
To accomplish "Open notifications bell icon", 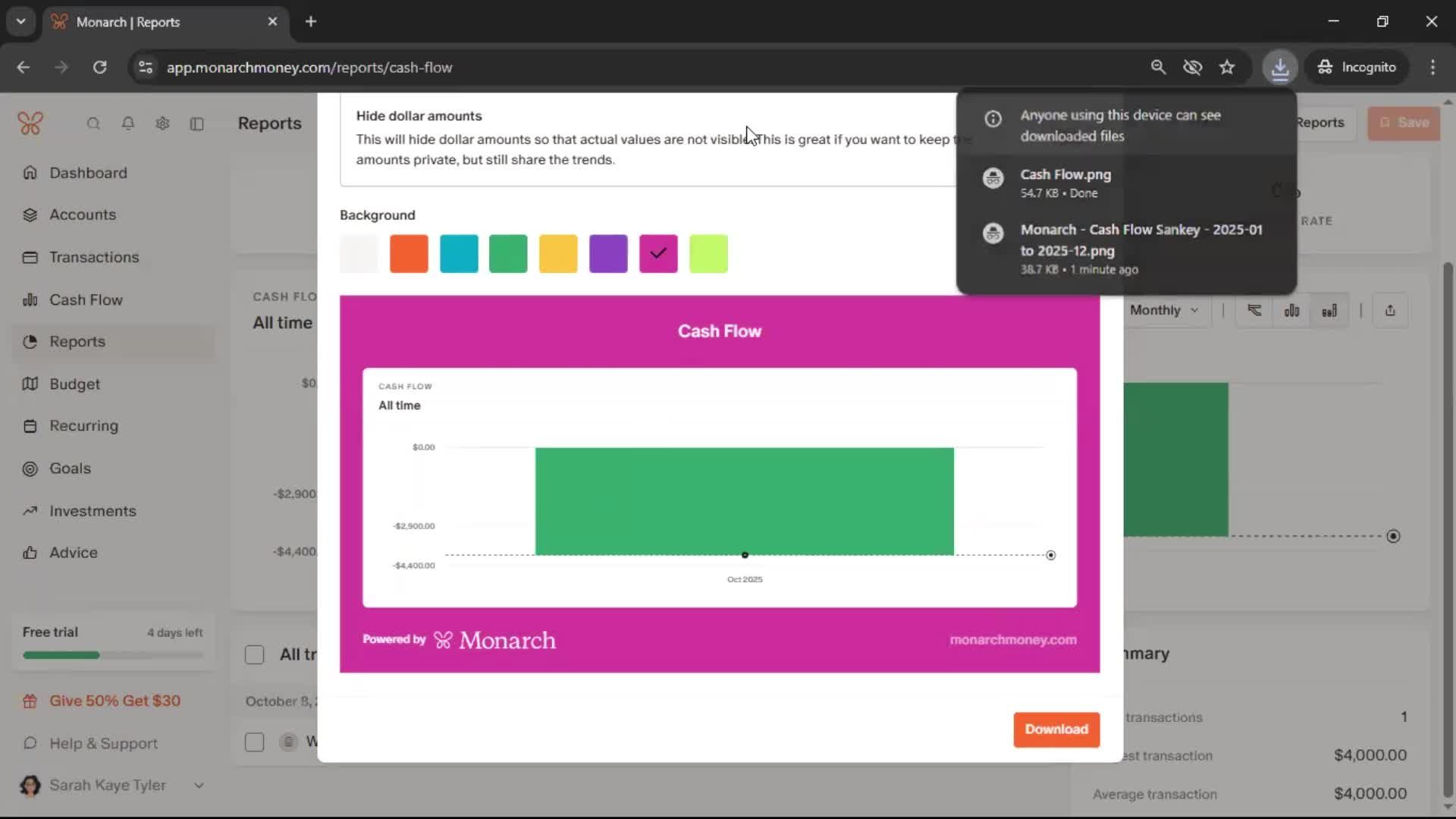I will pyautogui.click(x=128, y=124).
